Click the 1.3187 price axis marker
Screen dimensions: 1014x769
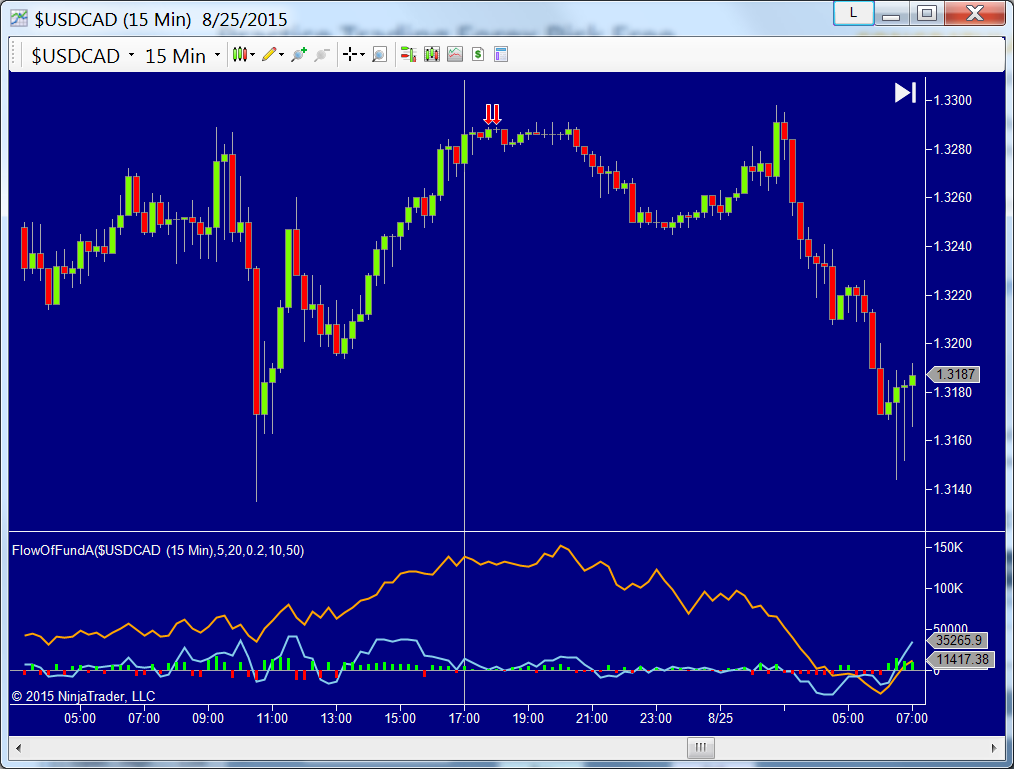click(x=957, y=374)
